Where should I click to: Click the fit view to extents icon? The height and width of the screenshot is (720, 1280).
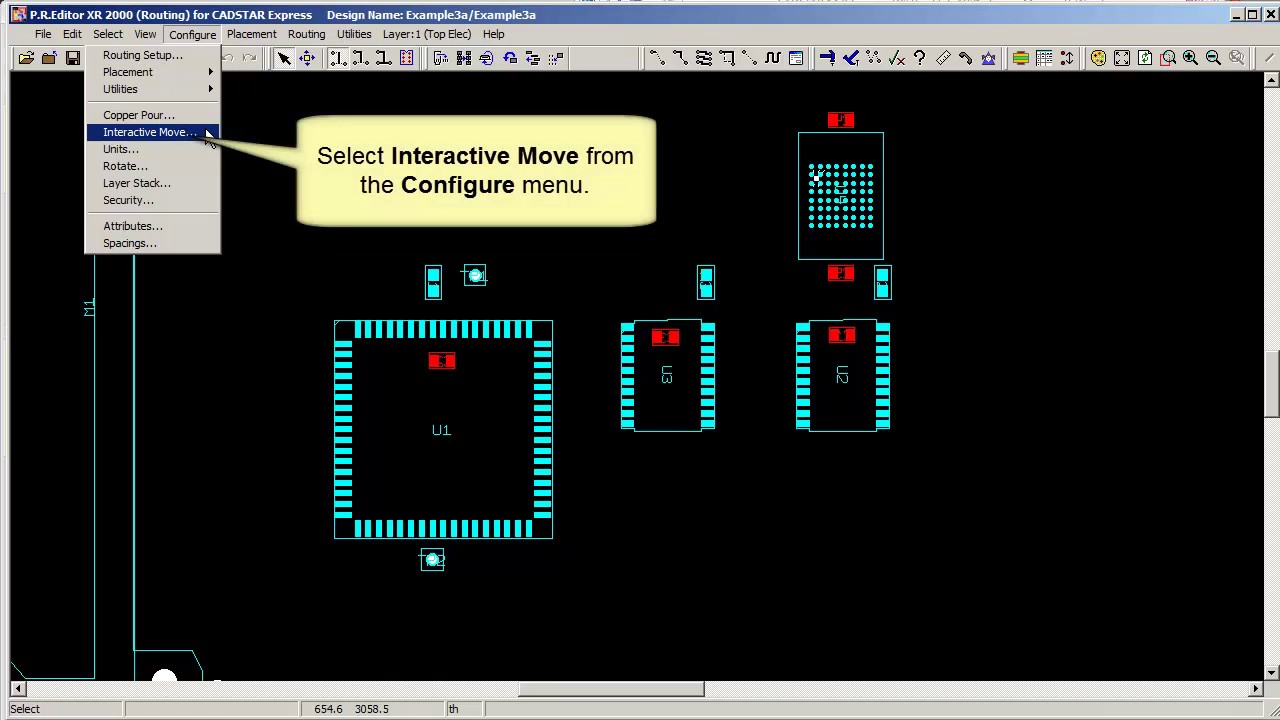(x=1121, y=58)
